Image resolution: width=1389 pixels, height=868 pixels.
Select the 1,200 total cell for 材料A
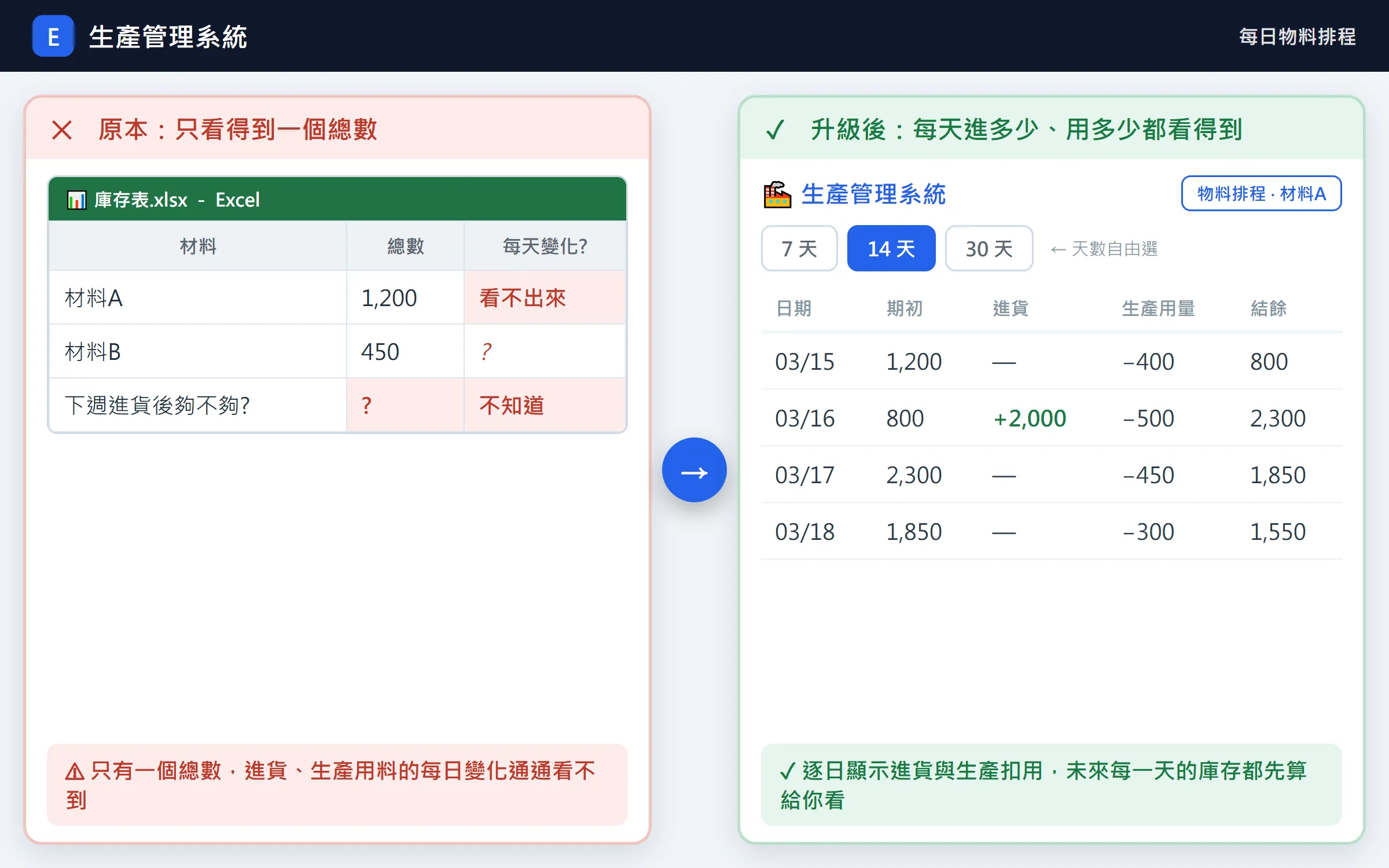pos(406,298)
